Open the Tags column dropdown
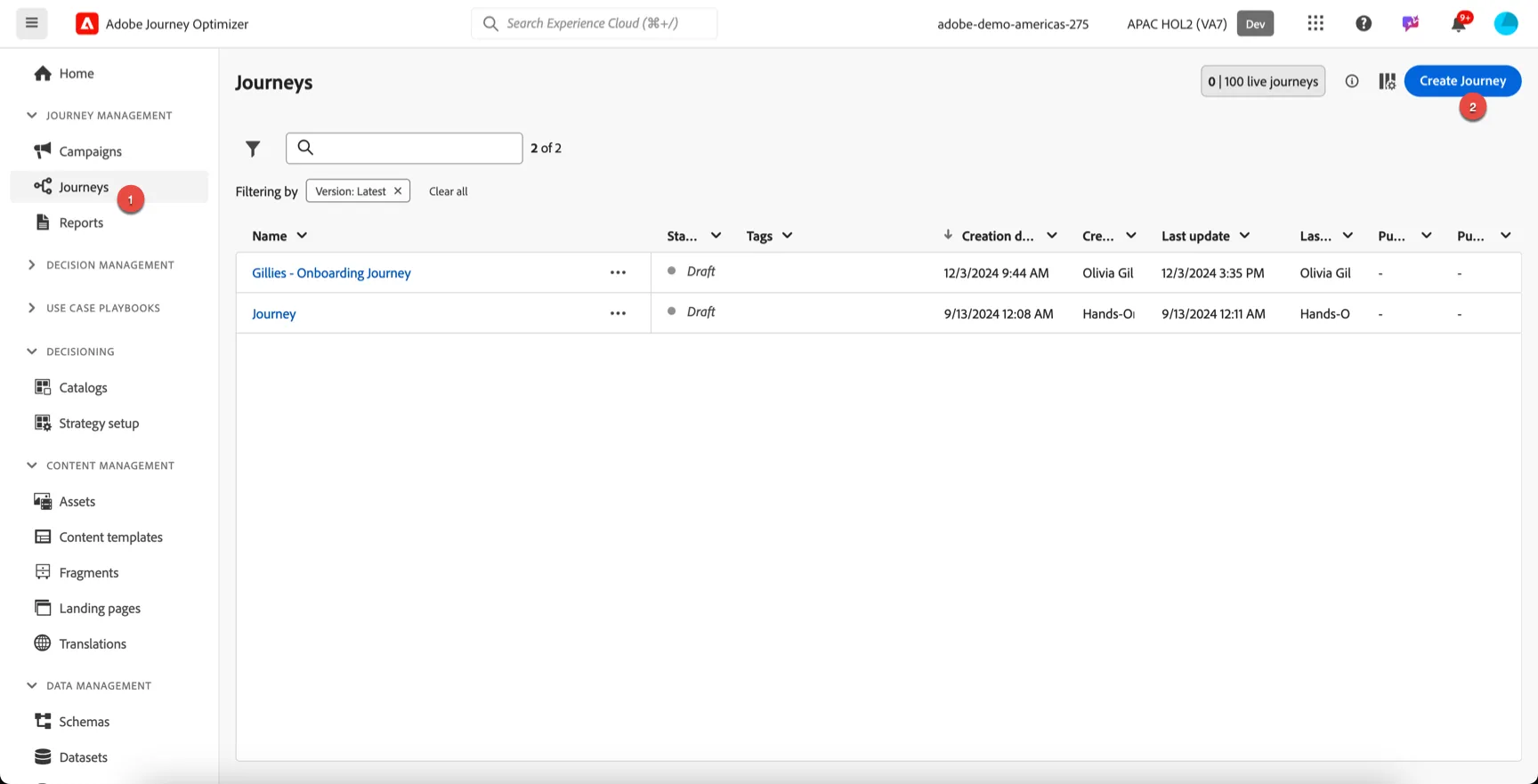1538x784 pixels. click(787, 236)
